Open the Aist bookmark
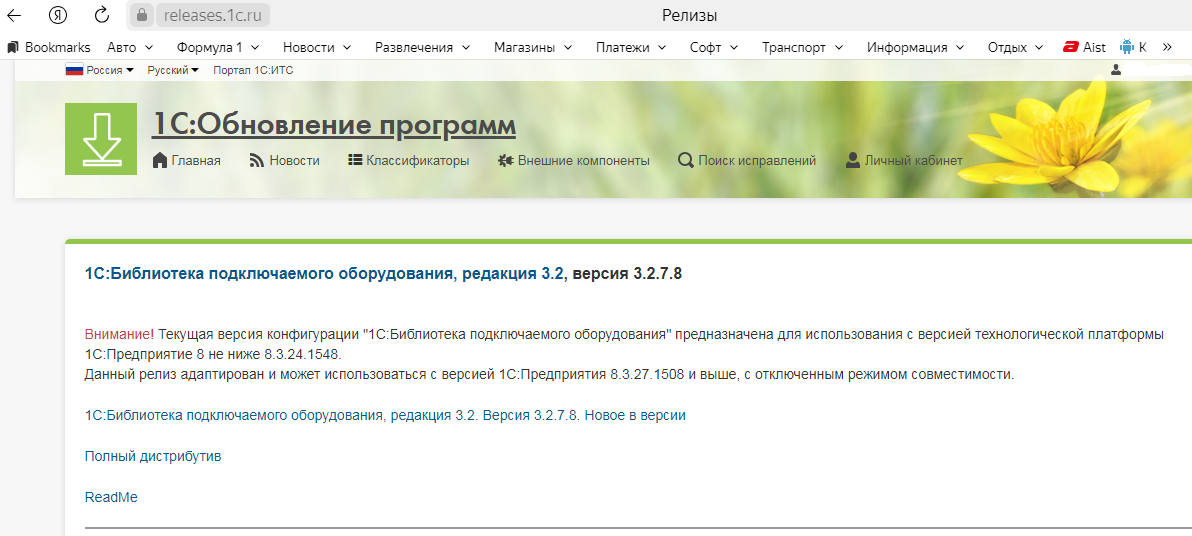Screen dimensions: 1192x536 (x=1085, y=47)
